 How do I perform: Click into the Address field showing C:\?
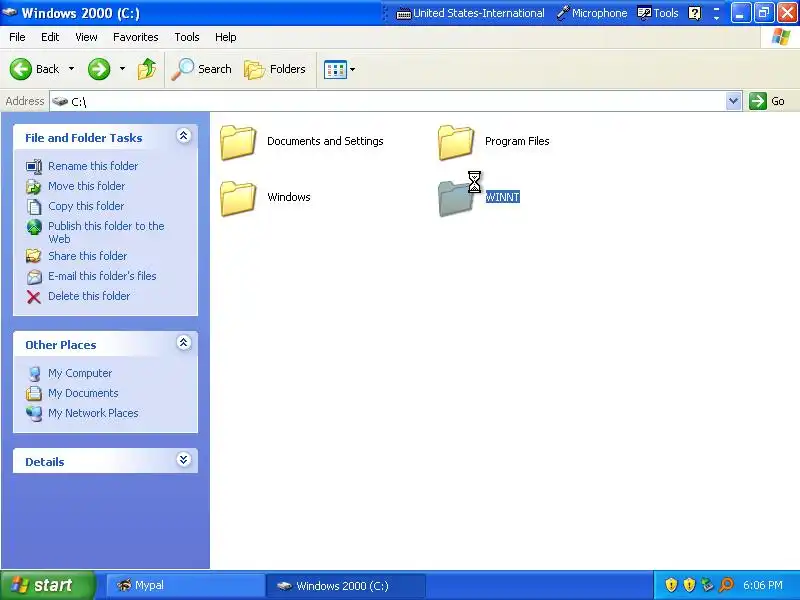(388, 101)
